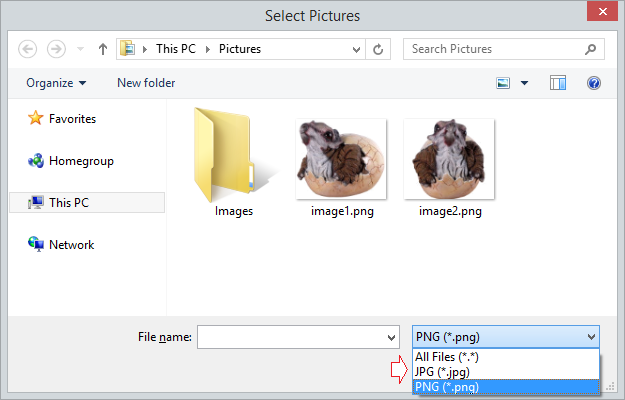The height and width of the screenshot is (400, 625).
Task: Click the Forward navigation arrow
Action: click(x=56, y=49)
